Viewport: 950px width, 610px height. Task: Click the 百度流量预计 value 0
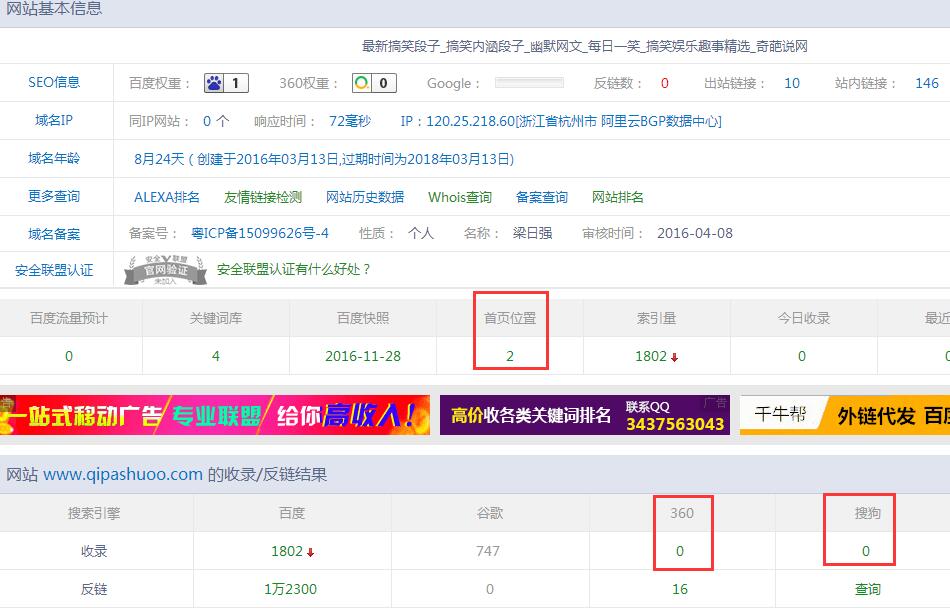coord(69,356)
